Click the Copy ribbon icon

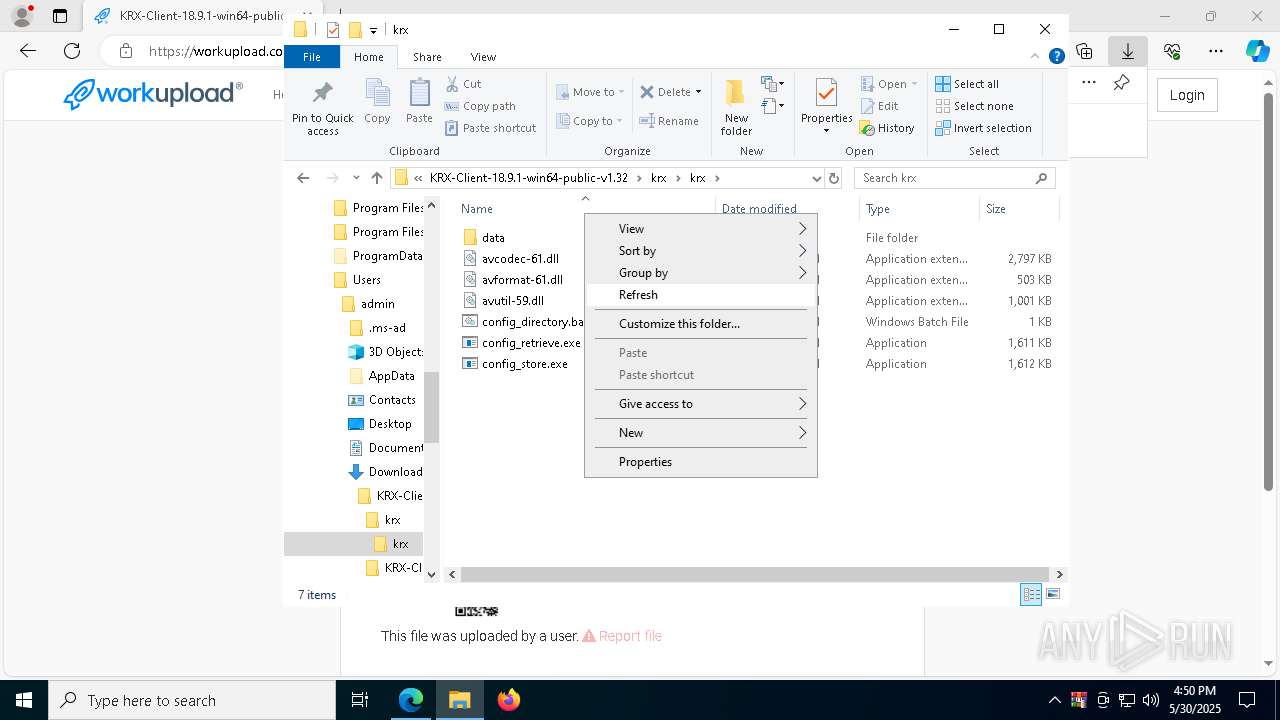click(377, 102)
